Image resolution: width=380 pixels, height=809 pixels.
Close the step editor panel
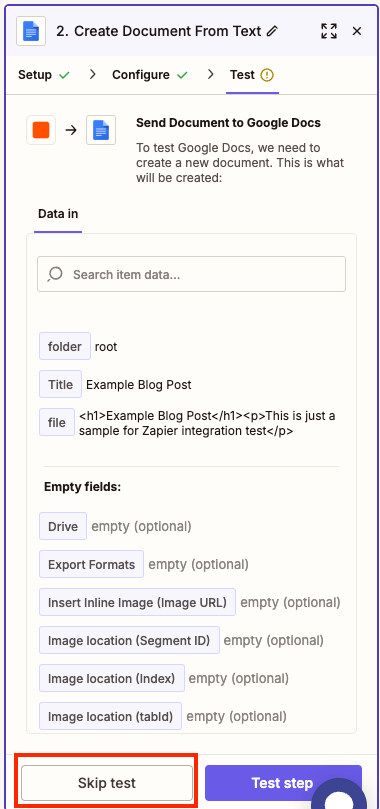[x=357, y=31]
